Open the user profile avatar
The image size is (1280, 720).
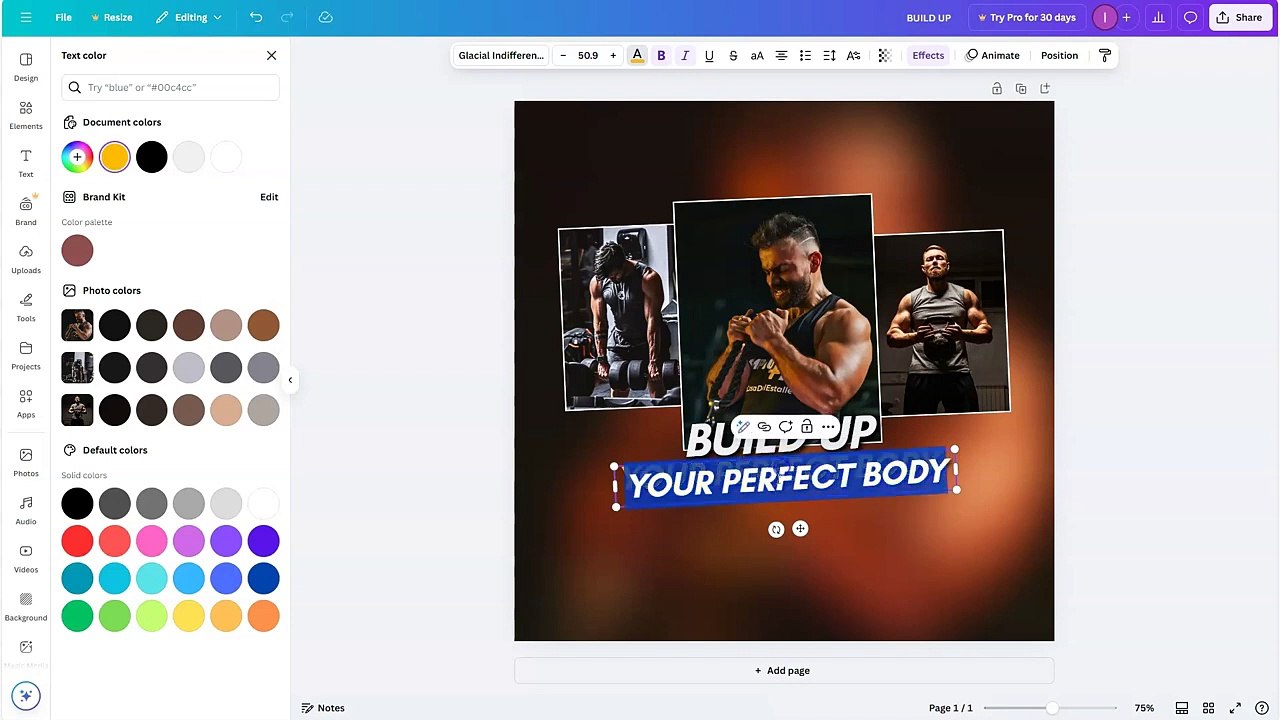coord(1104,17)
